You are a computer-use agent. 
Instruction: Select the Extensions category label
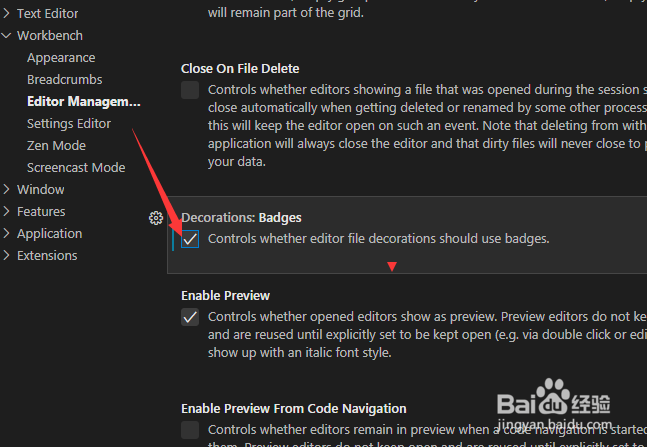click(x=47, y=255)
